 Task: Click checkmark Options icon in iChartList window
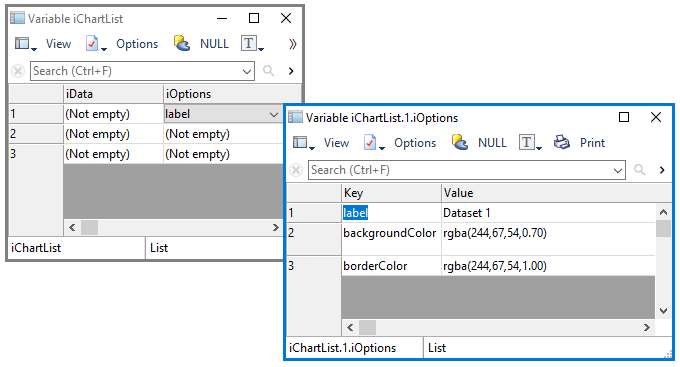coord(95,44)
